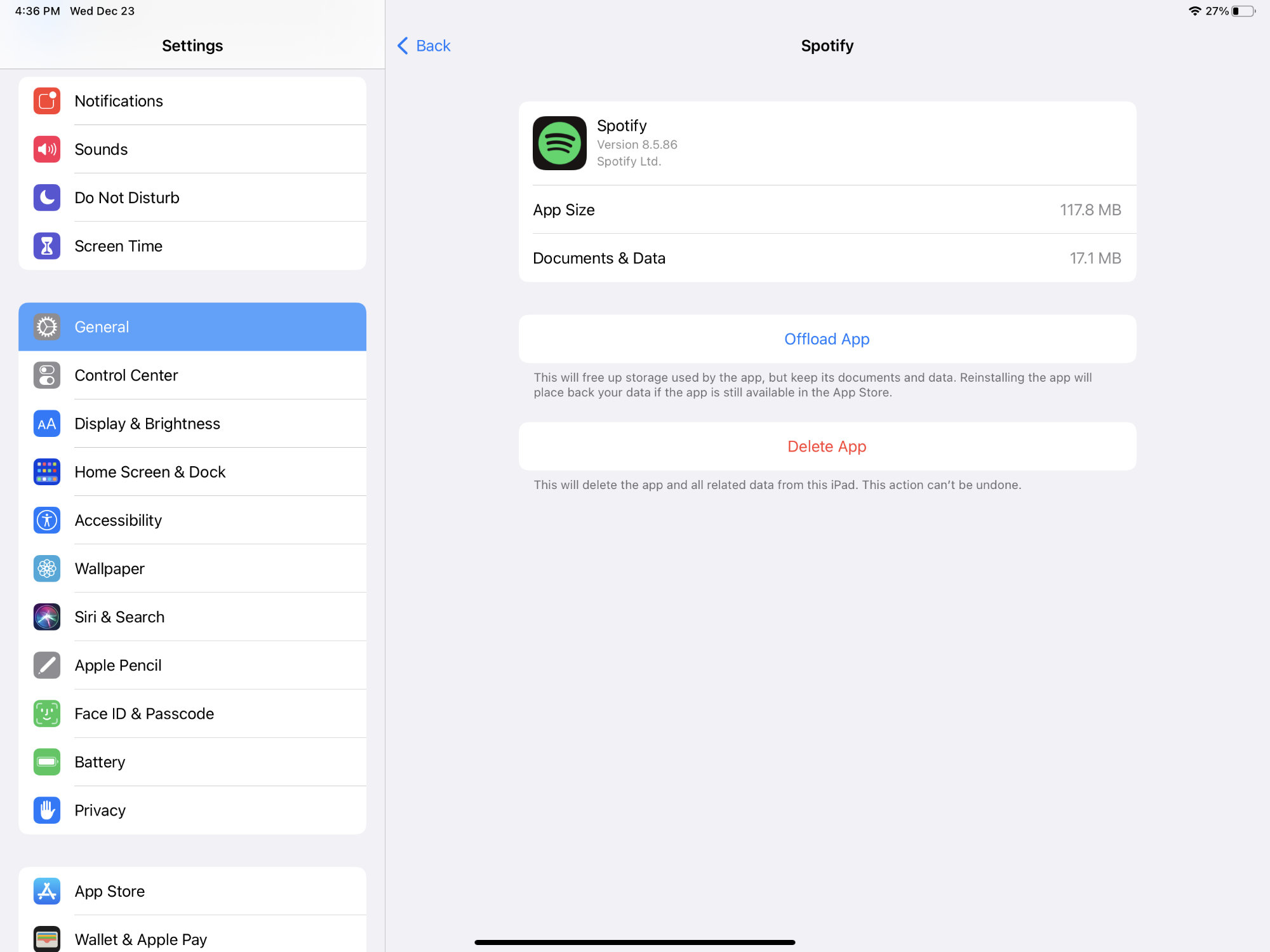Tap the Wi-Fi status icon
Image resolution: width=1270 pixels, height=952 pixels.
point(1195,11)
